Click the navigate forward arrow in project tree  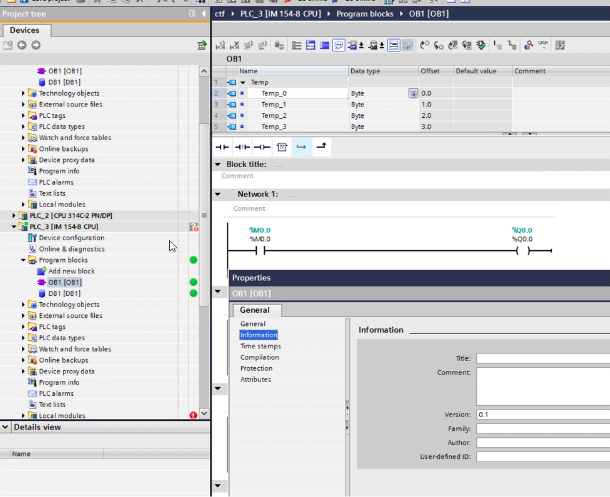tap(36, 45)
